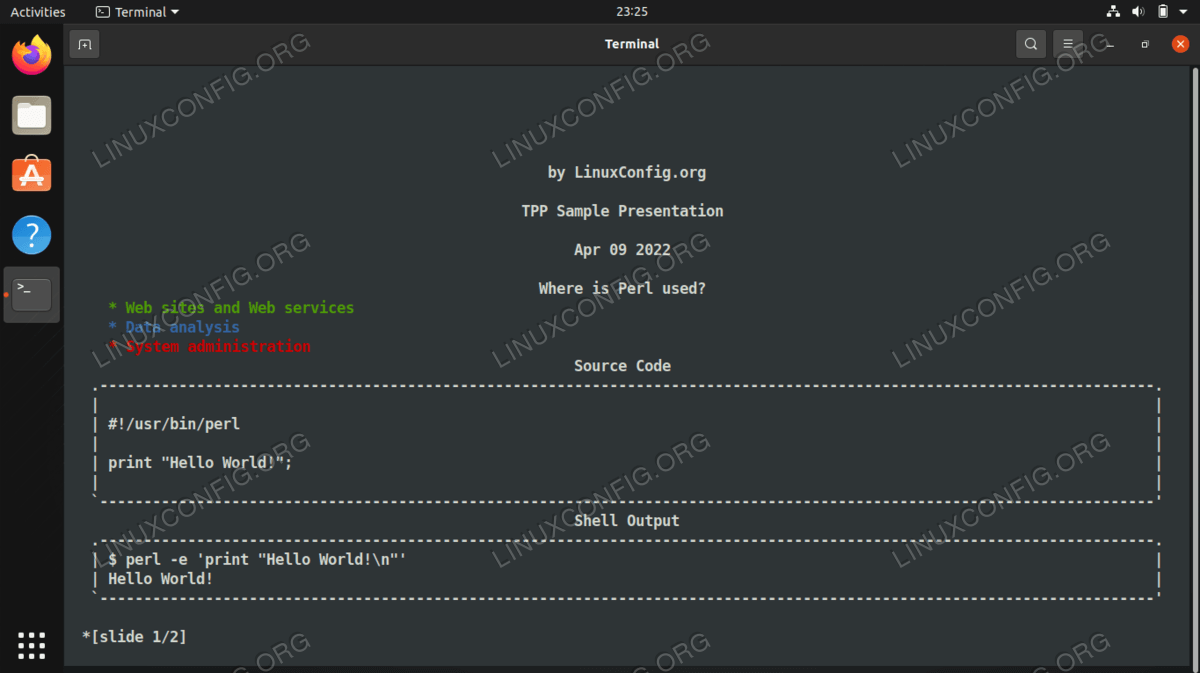Image resolution: width=1200 pixels, height=673 pixels.
Task: Click the 'Shell Output' heading
Action: tap(627, 521)
